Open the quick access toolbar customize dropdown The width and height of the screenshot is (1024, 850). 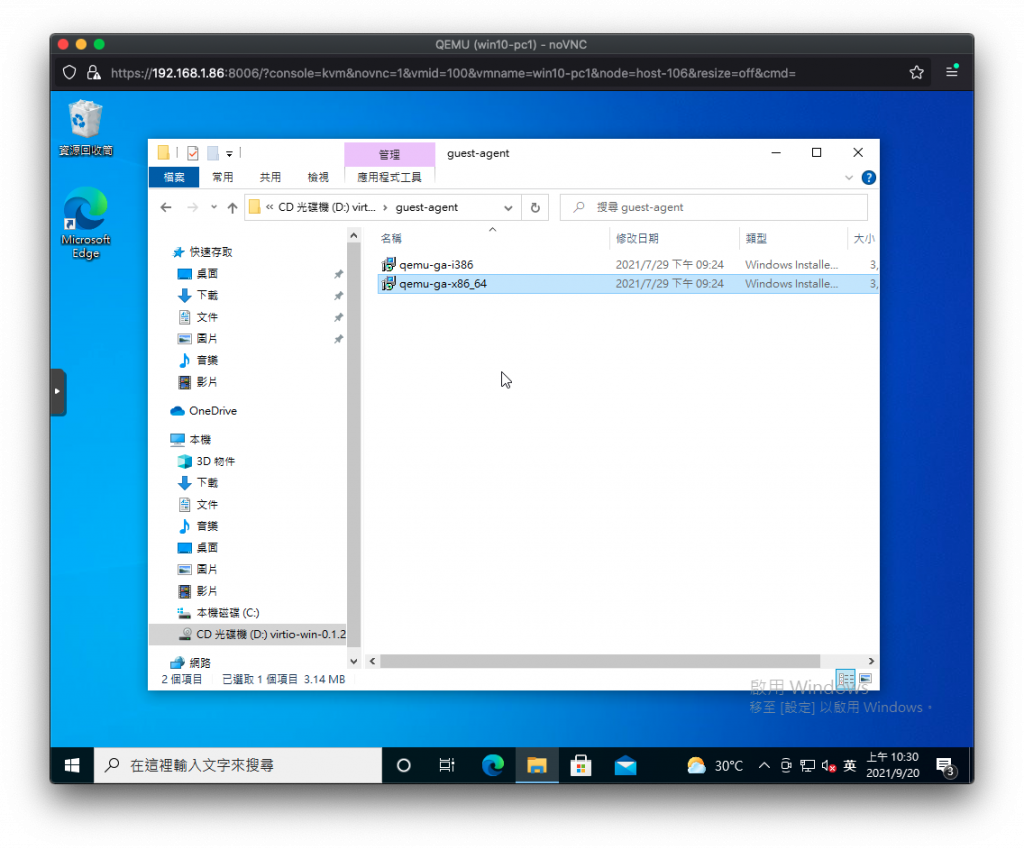(229, 154)
